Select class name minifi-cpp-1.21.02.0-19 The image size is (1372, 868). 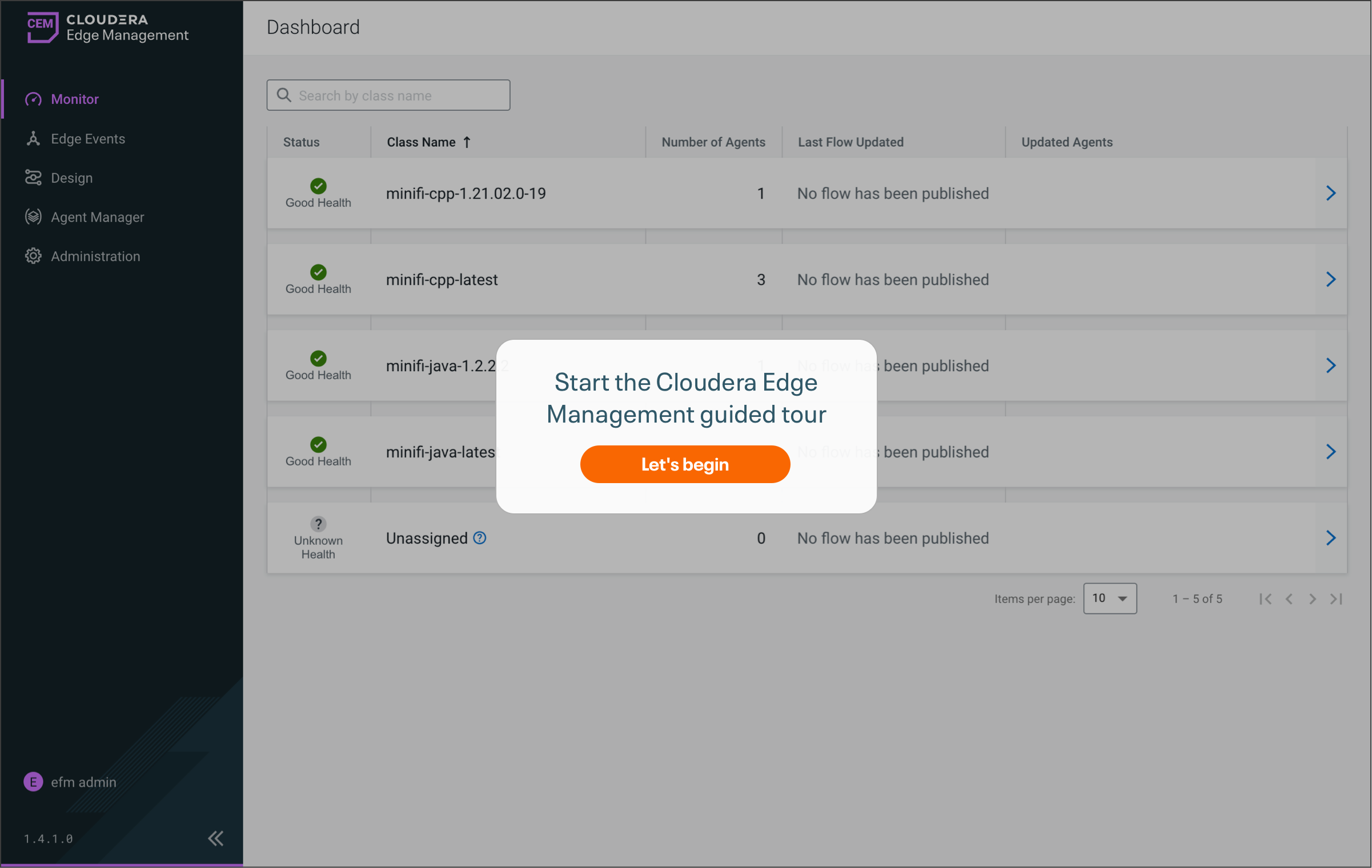(x=466, y=194)
